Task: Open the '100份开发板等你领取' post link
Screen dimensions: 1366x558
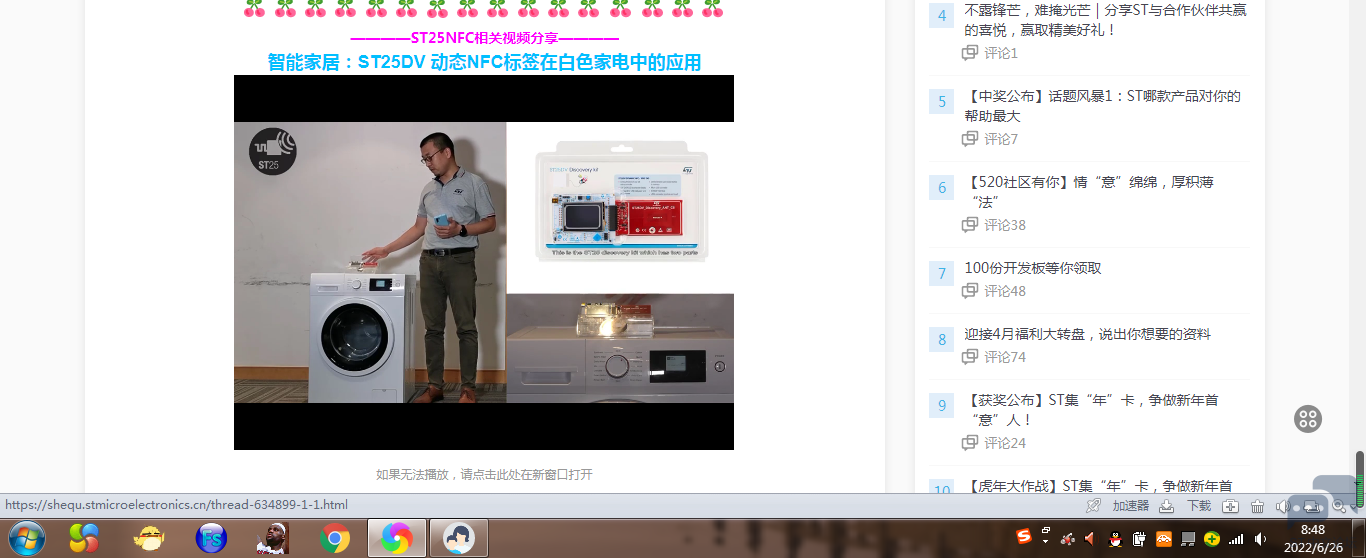Action: (1033, 268)
